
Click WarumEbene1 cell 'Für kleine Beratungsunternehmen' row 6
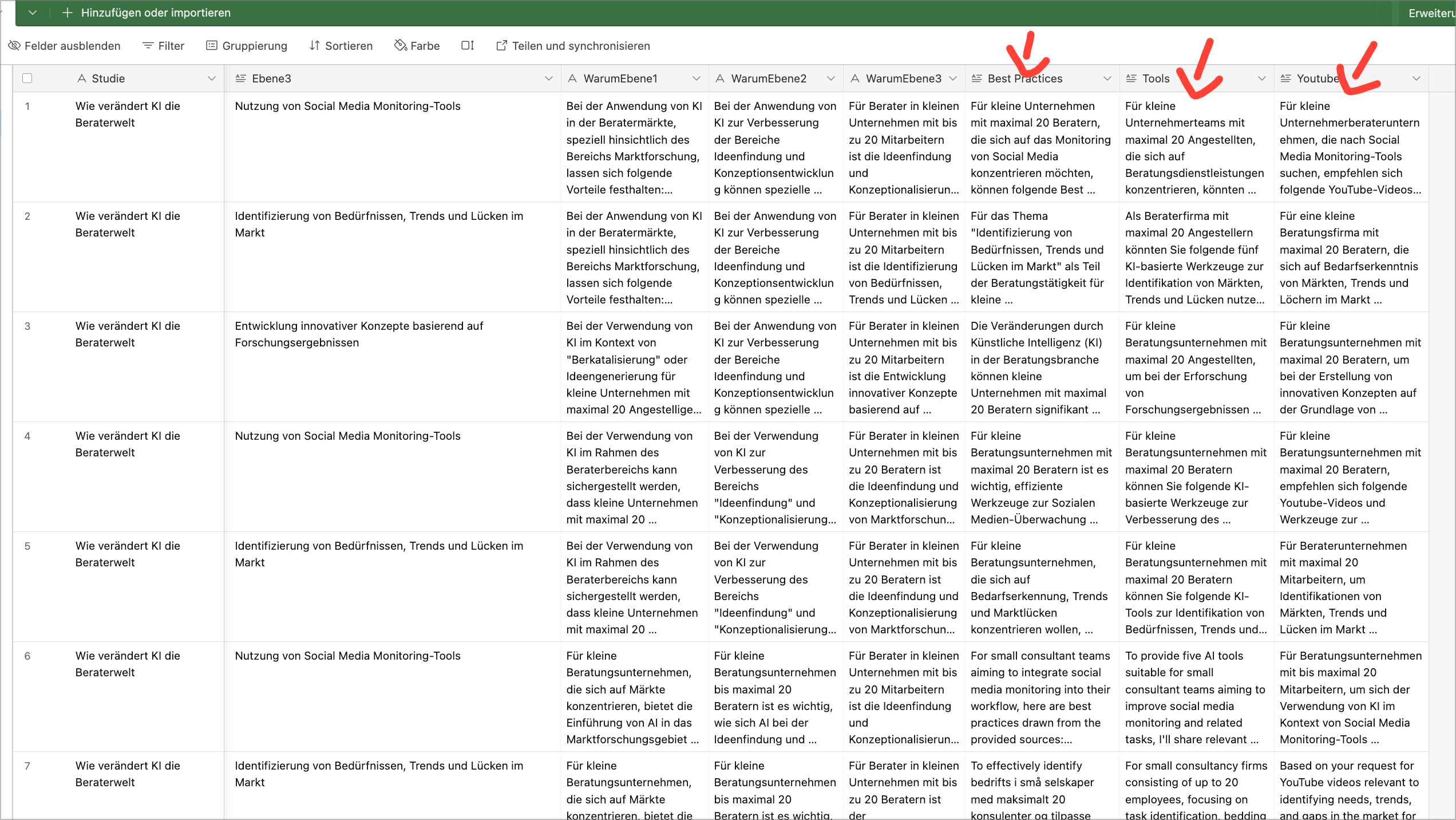click(x=635, y=697)
